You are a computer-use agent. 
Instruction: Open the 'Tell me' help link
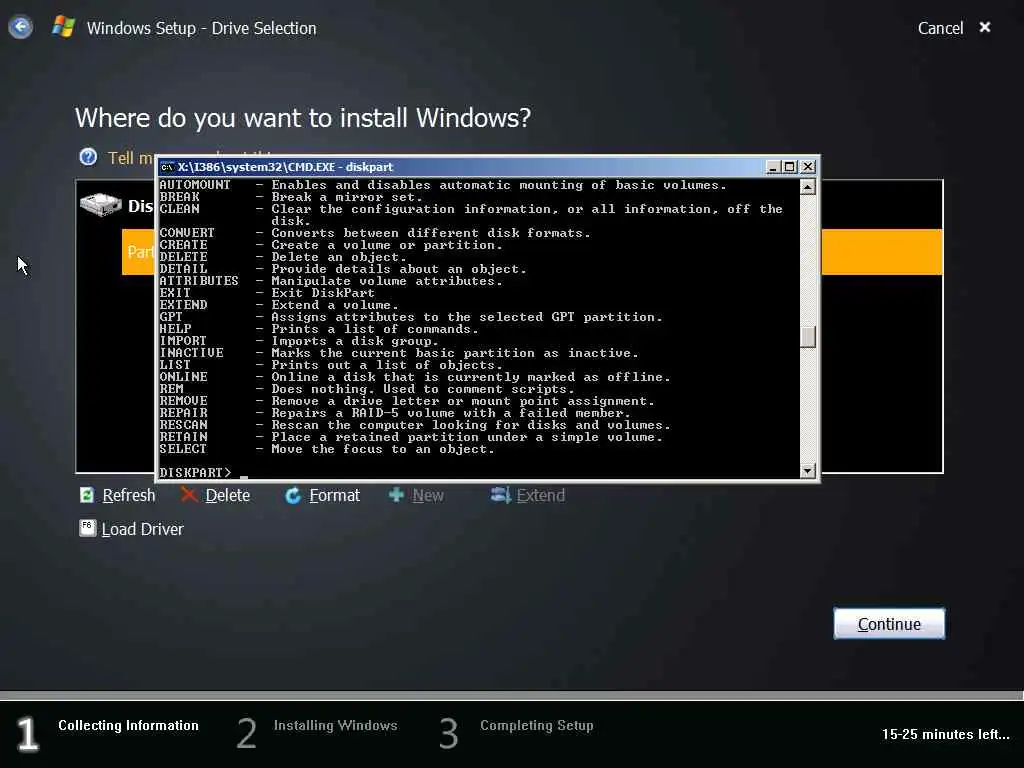[131, 158]
